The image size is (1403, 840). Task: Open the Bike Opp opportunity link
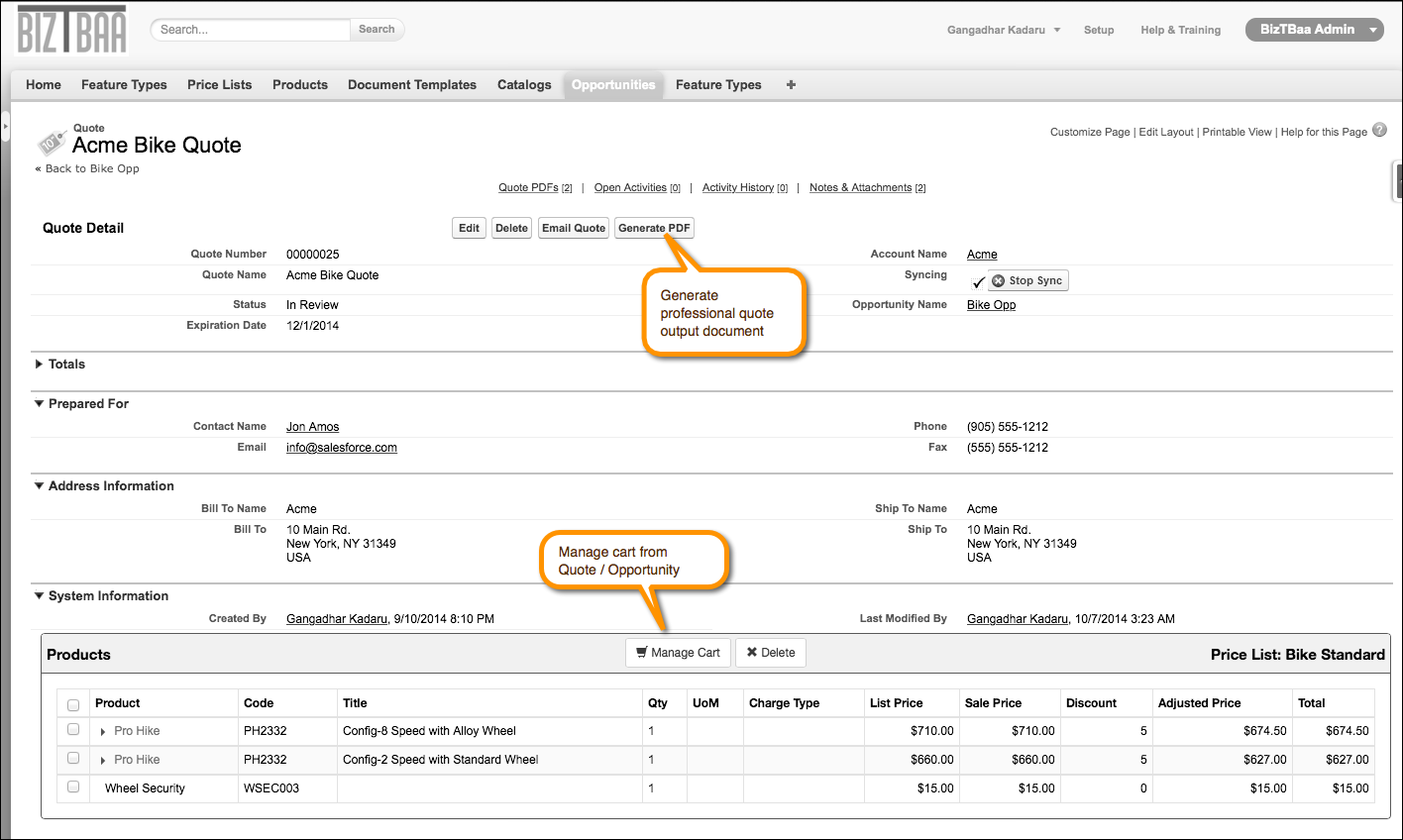[x=991, y=305]
